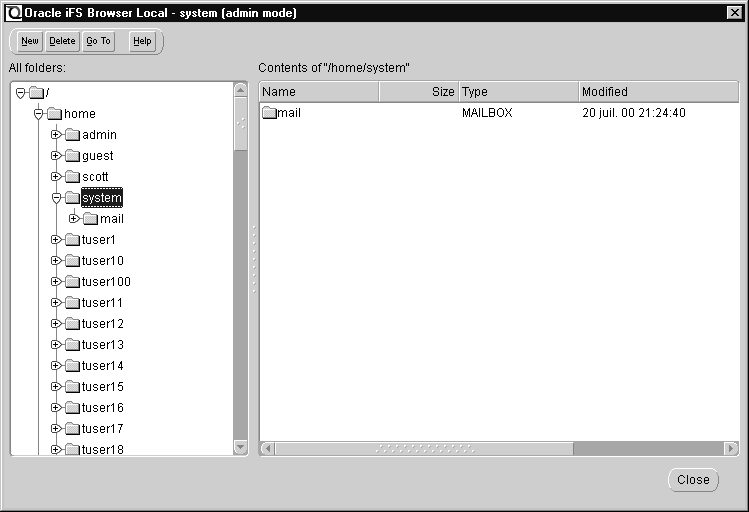Sort contents by Type column header
Viewport: 749px width, 512px height.
click(x=519, y=92)
